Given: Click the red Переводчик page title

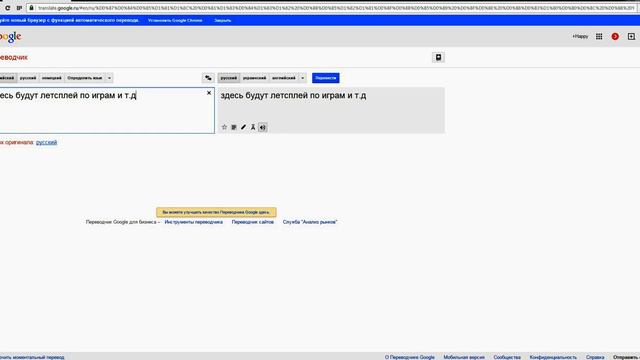Looking at the screenshot, I should tap(14, 58).
